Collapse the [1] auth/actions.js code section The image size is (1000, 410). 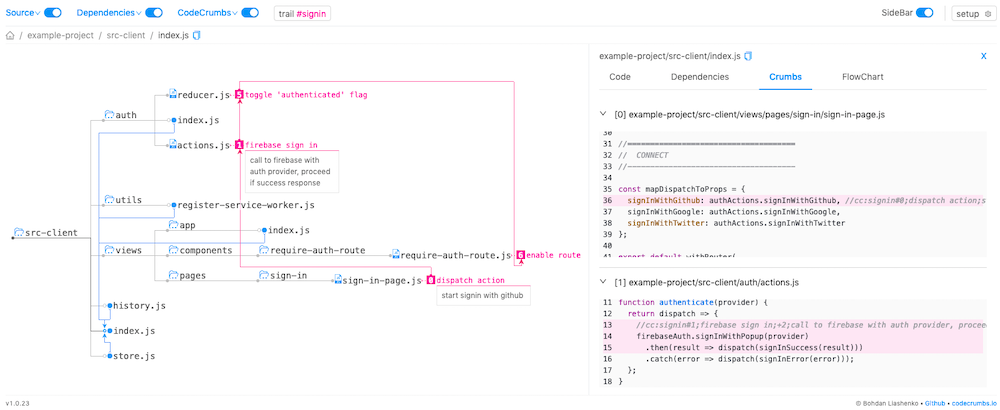tap(603, 283)
